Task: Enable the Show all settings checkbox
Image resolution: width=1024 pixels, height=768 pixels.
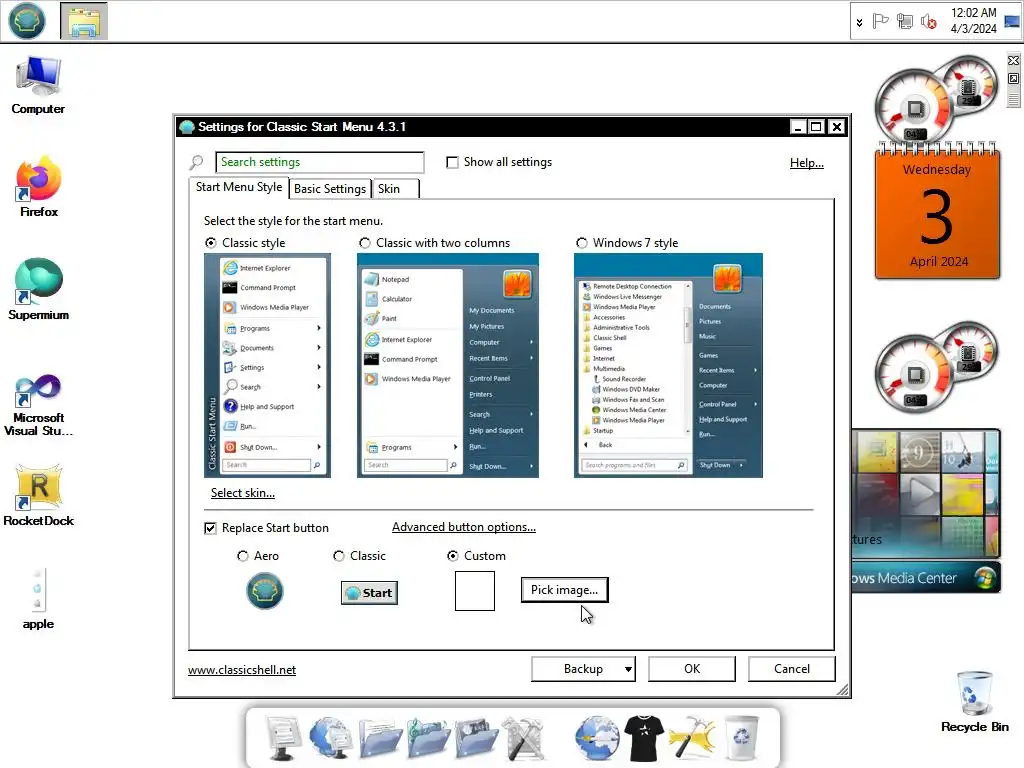Action: pos(452,162)
